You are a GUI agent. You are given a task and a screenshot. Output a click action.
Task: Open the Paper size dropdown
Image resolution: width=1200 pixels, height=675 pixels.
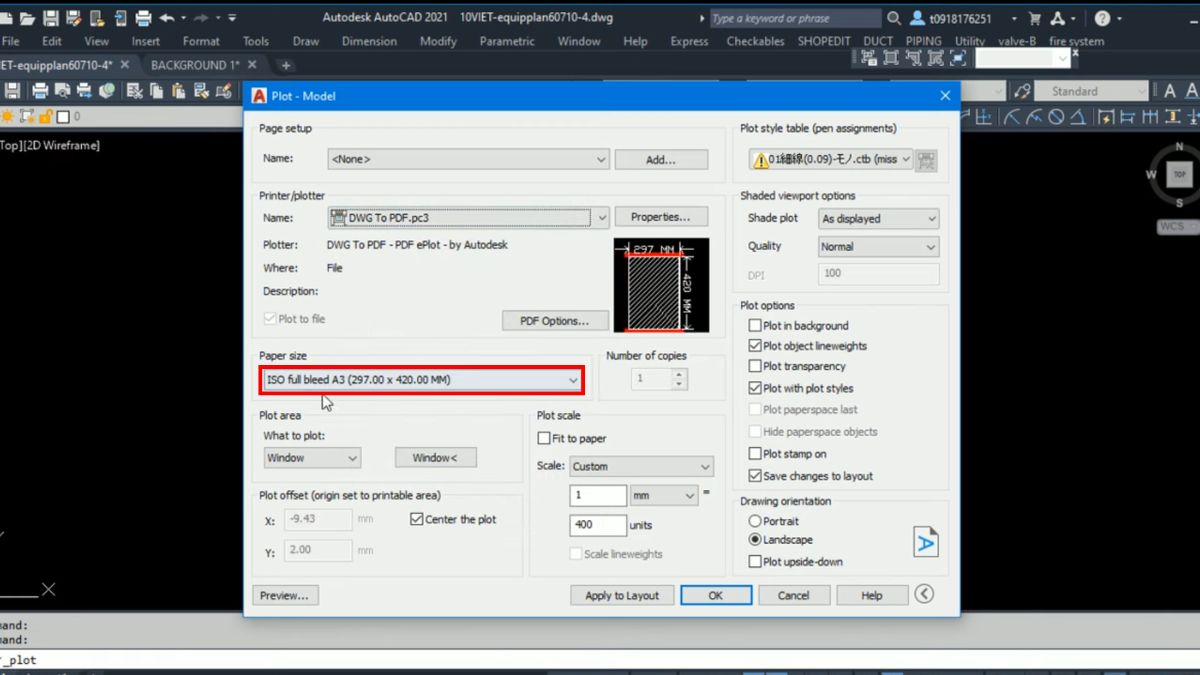click(422, 380)
